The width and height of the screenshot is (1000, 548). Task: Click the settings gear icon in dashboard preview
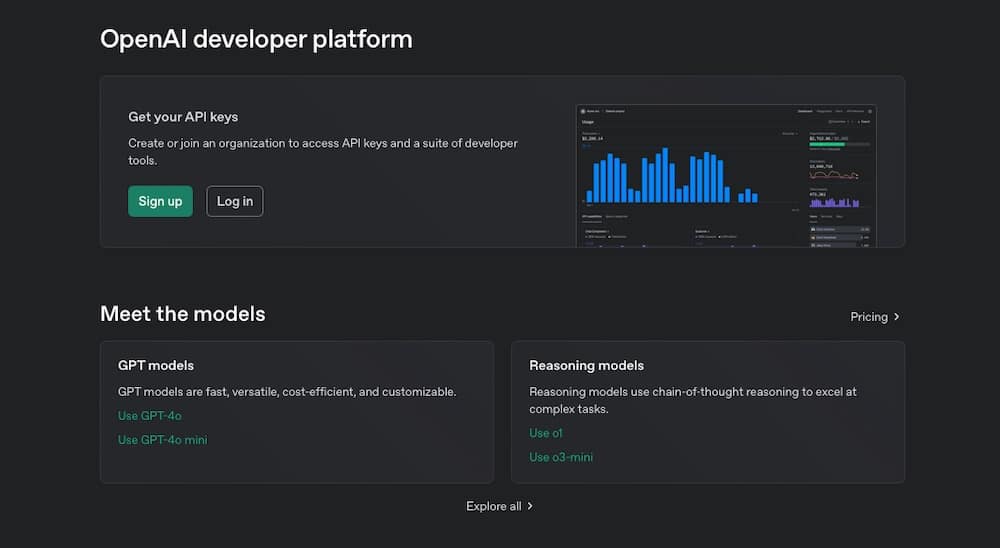click(x=870, y=111)
